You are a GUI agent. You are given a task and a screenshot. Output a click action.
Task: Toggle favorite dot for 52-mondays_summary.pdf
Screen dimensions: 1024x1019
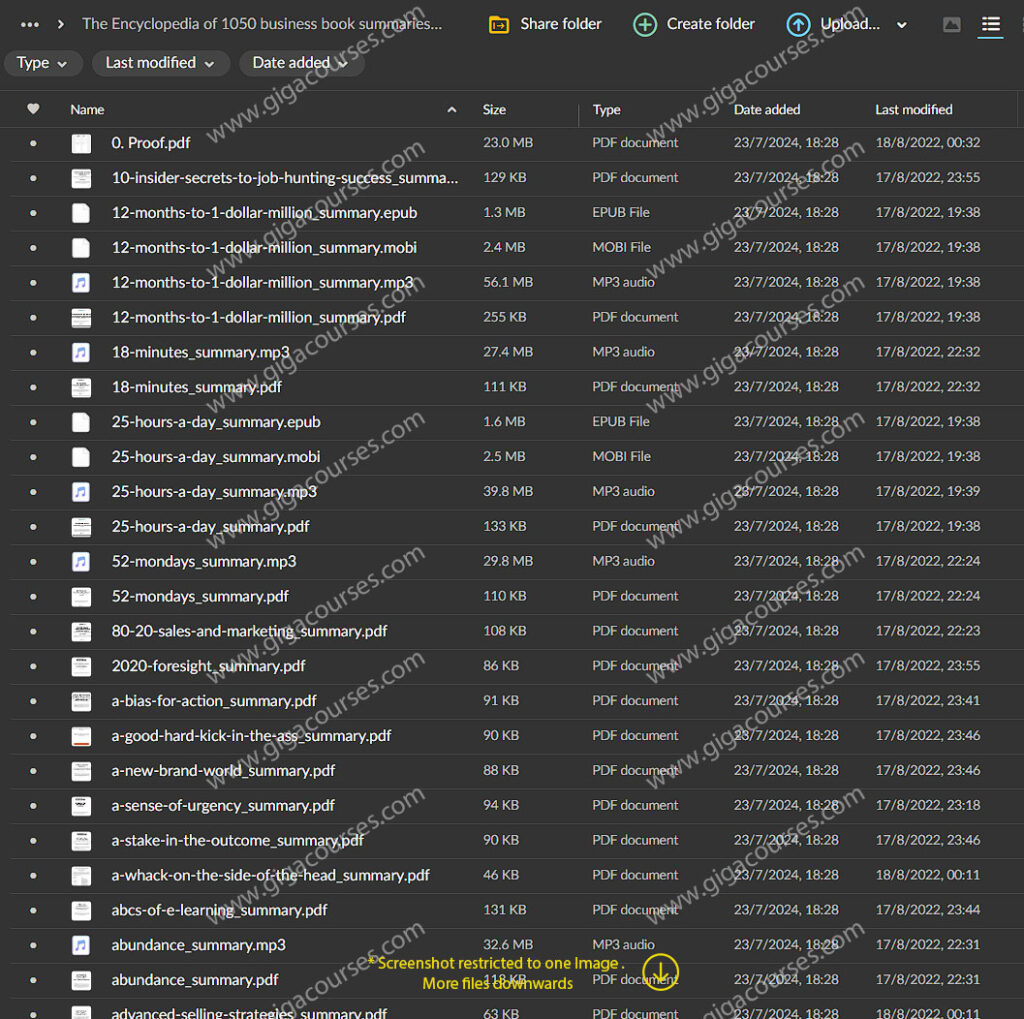pyautogui.click(x=33, y=596)
